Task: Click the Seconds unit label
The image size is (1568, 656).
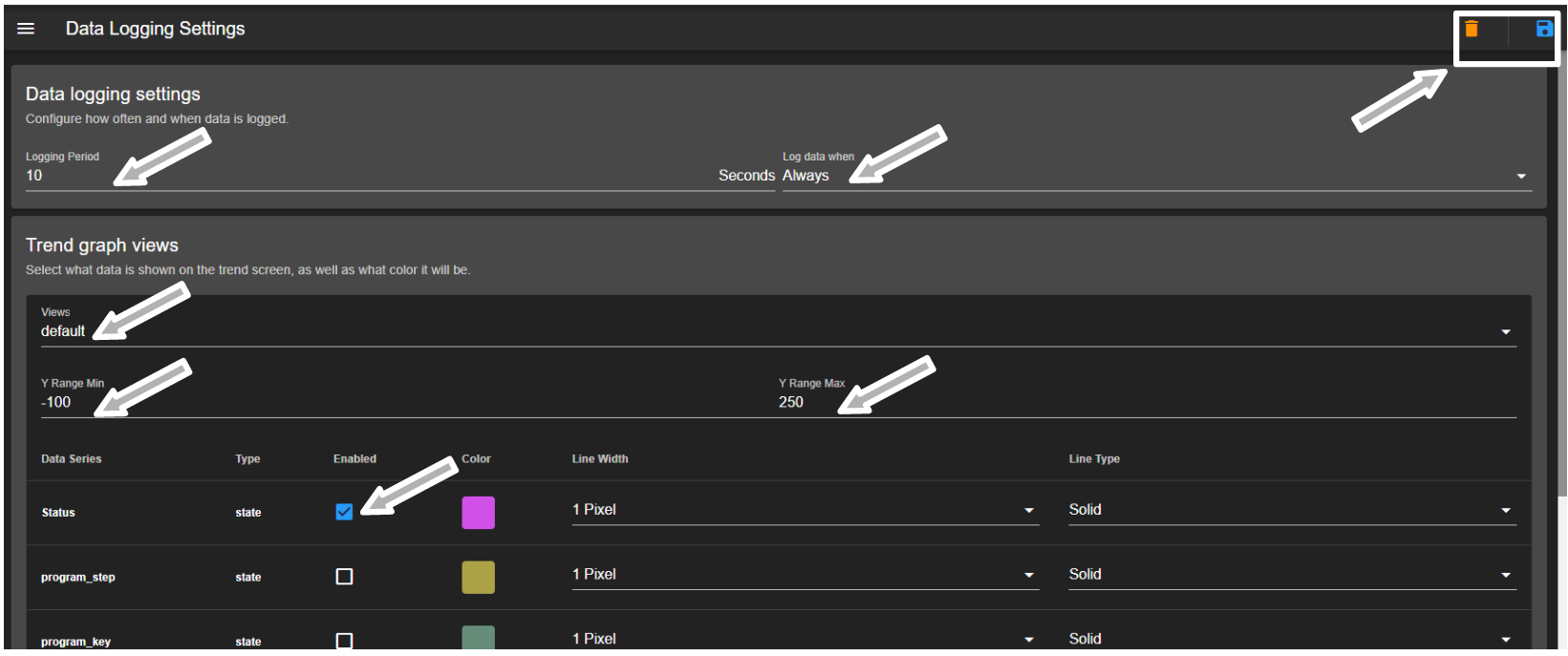Action: pos(746,176)
